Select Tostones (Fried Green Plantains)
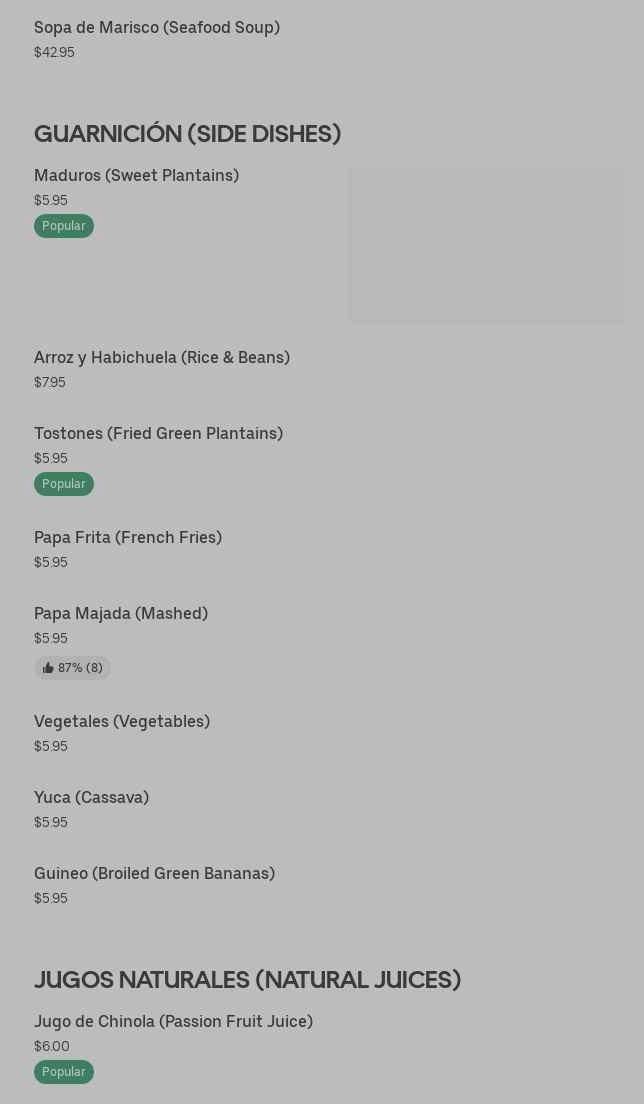Image resolution: width=644 pixels, height=1104 pixels. point(158,433)
